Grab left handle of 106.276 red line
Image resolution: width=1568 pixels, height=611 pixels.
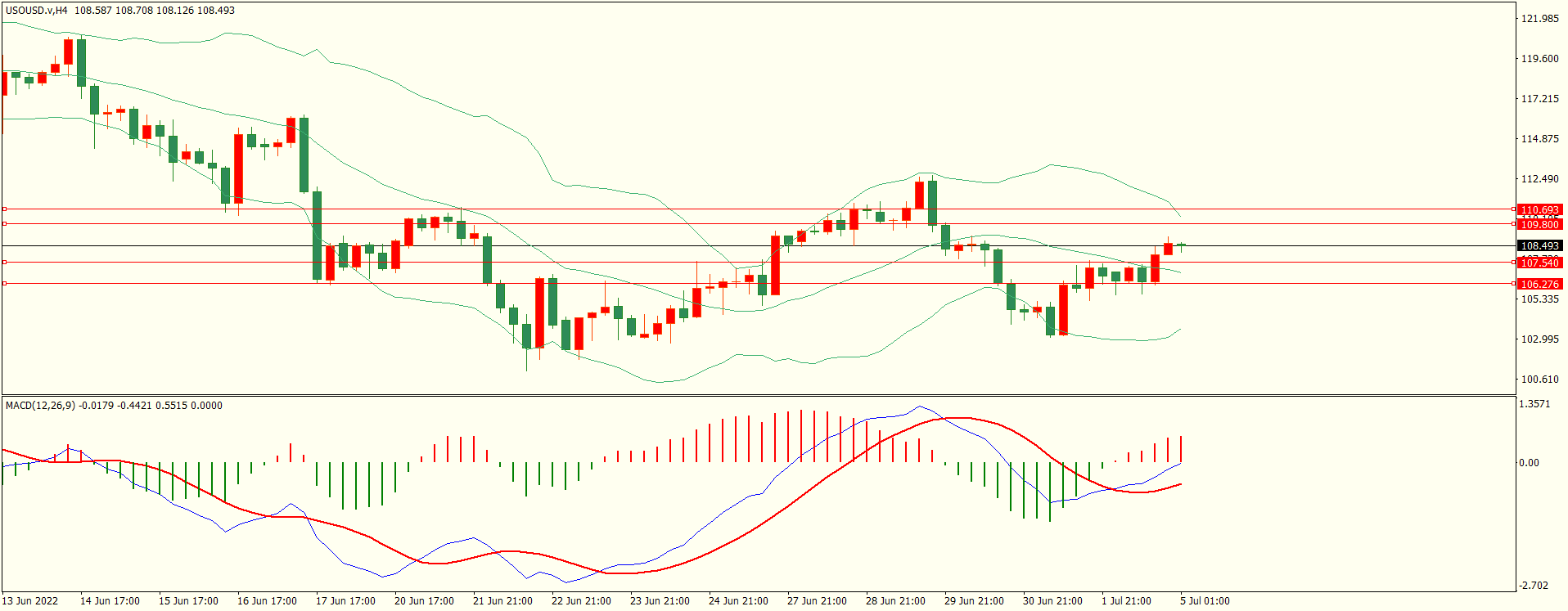coord(4,284)
